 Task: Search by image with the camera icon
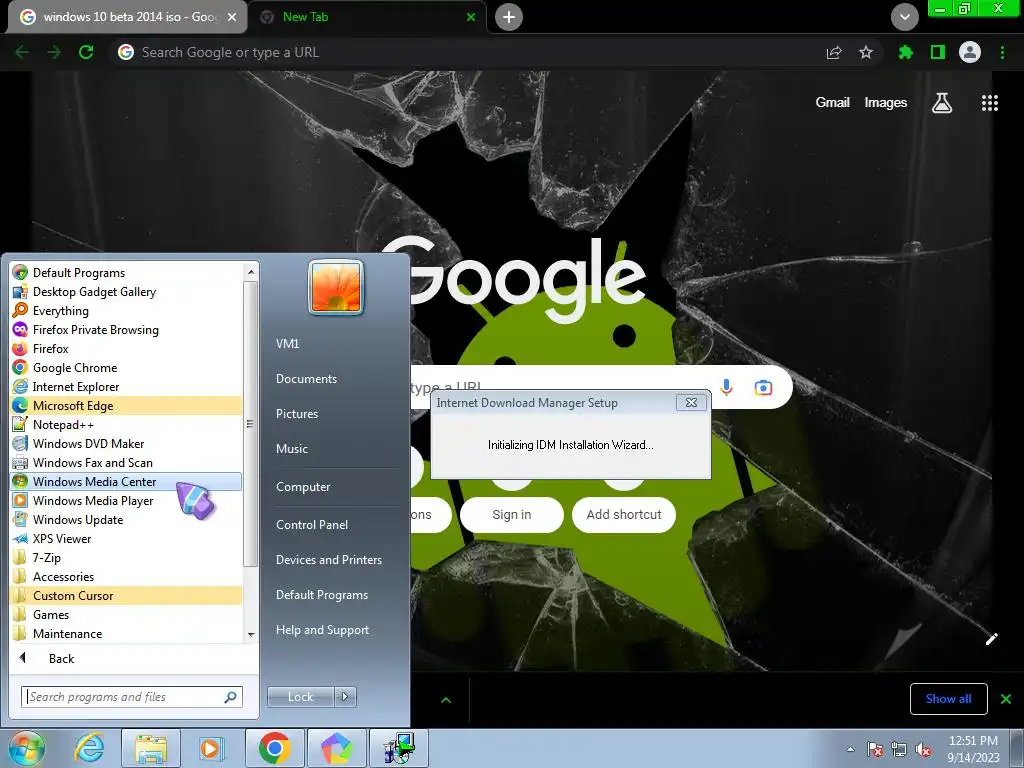click(x=763, y=387)
